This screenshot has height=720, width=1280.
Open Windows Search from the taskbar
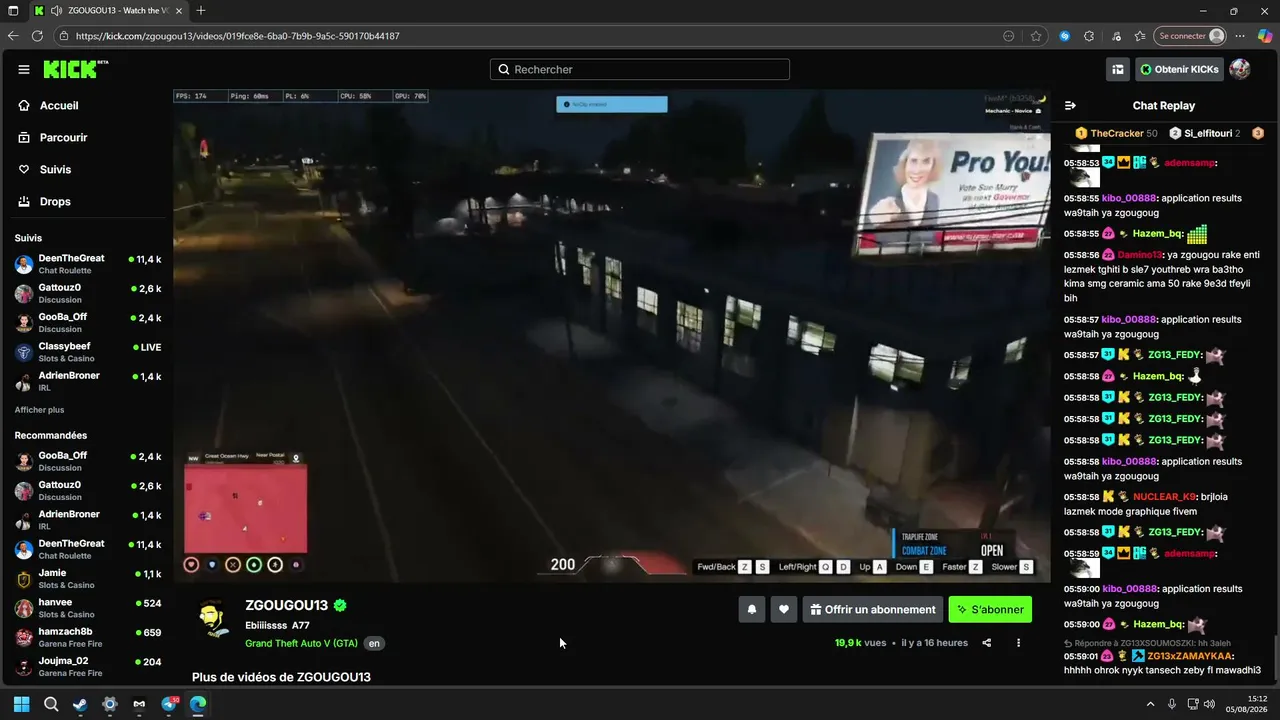pos(51,704)
